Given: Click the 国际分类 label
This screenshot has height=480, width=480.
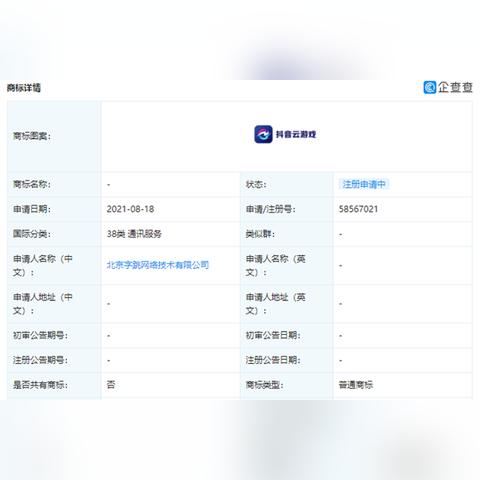Looking at the screenshot, I should [x=32, y=234].
